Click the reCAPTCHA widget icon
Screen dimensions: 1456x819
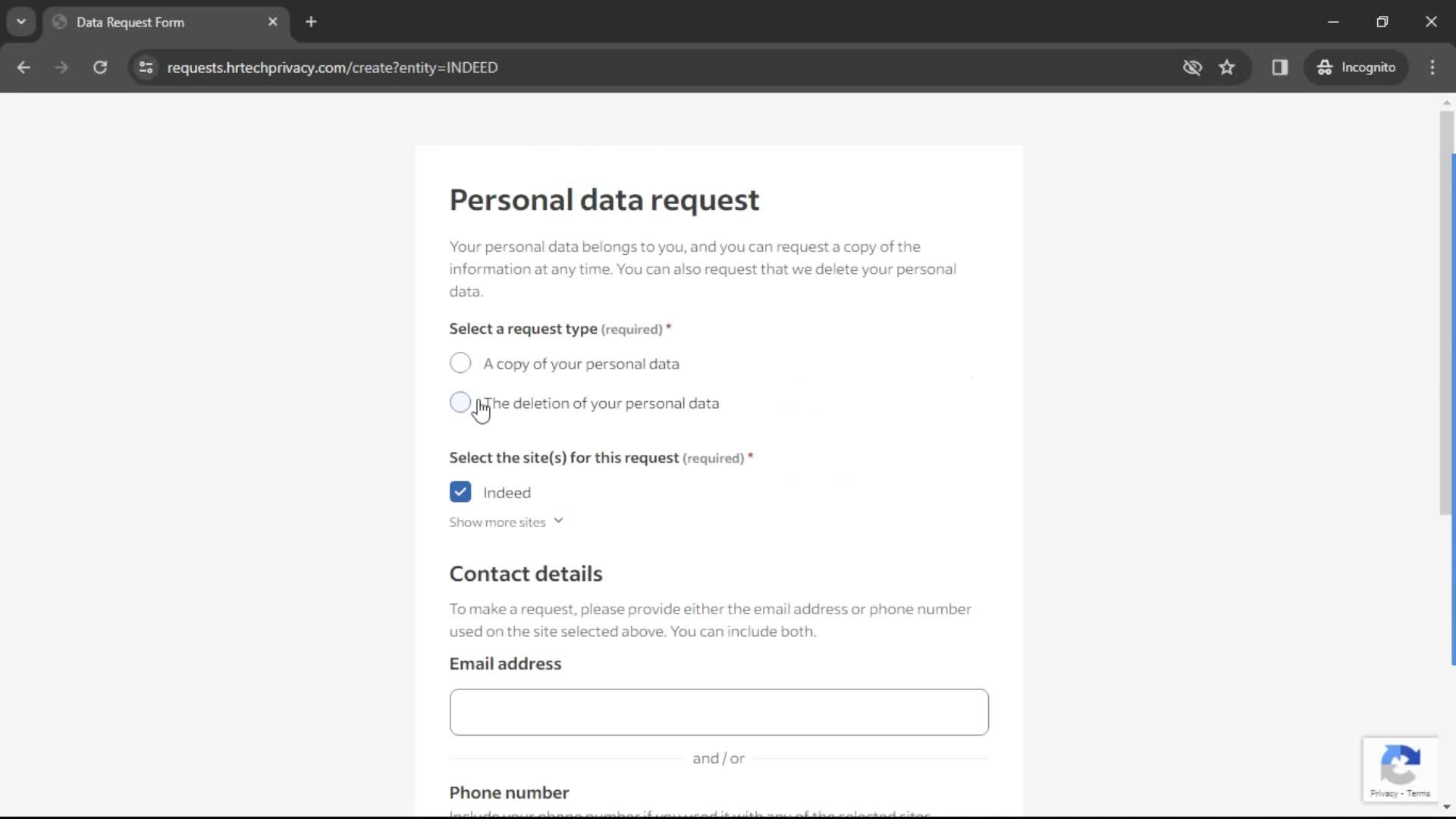(1399, 769)
